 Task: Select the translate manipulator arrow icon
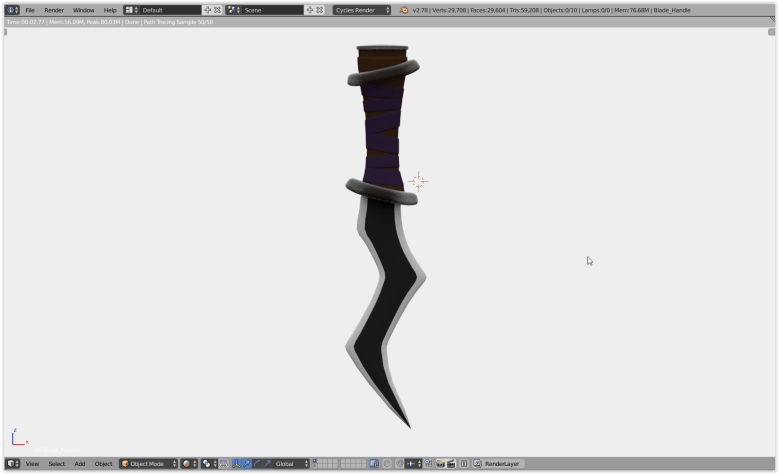[x=246, y=464]
